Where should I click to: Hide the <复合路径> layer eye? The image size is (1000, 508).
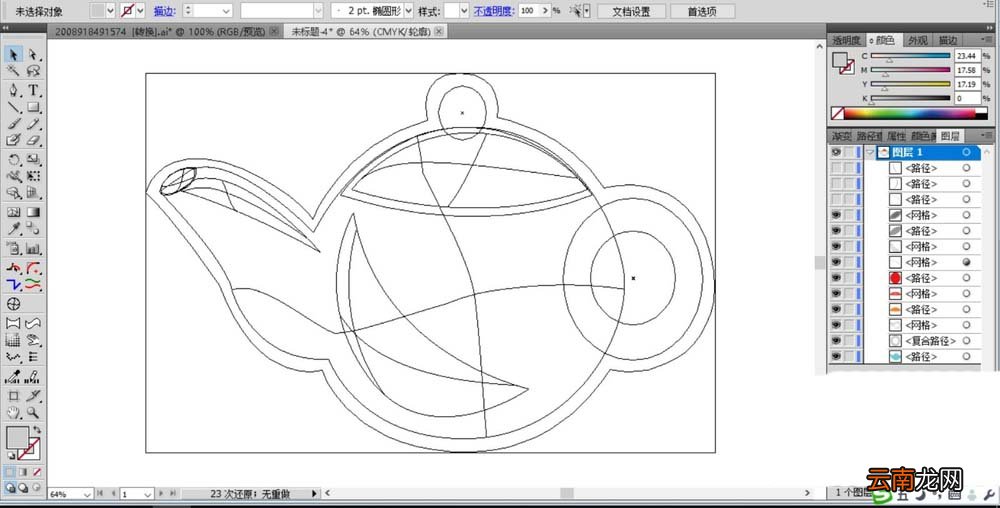pyautogui.click(x=836, y=341)
